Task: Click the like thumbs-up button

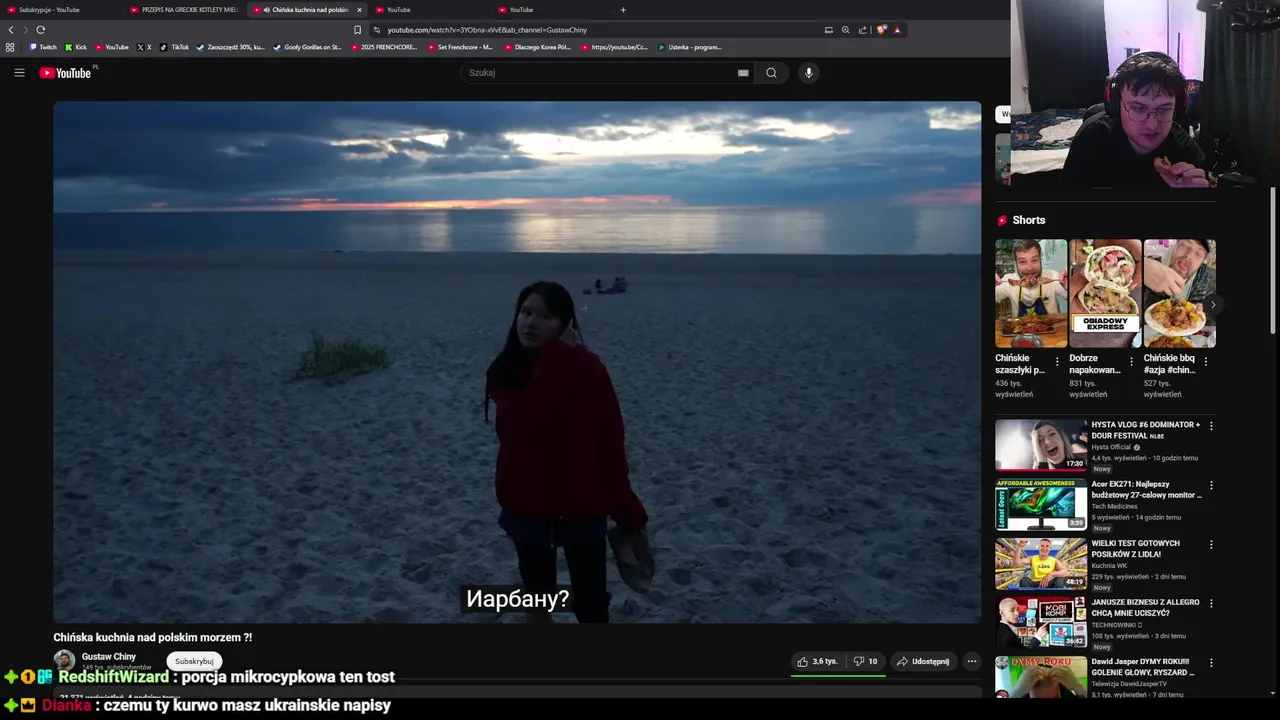Action: 817,661
